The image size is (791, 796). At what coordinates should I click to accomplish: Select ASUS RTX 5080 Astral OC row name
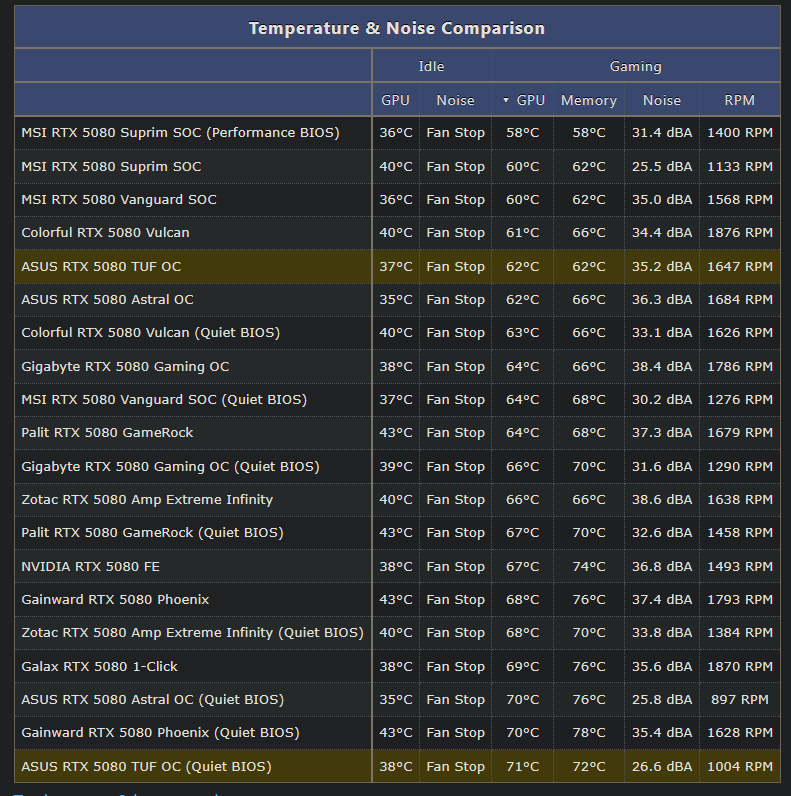click(x=107, y=300)
